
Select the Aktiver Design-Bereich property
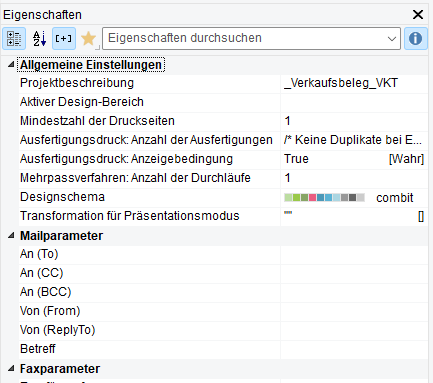[x=82, y=102]
